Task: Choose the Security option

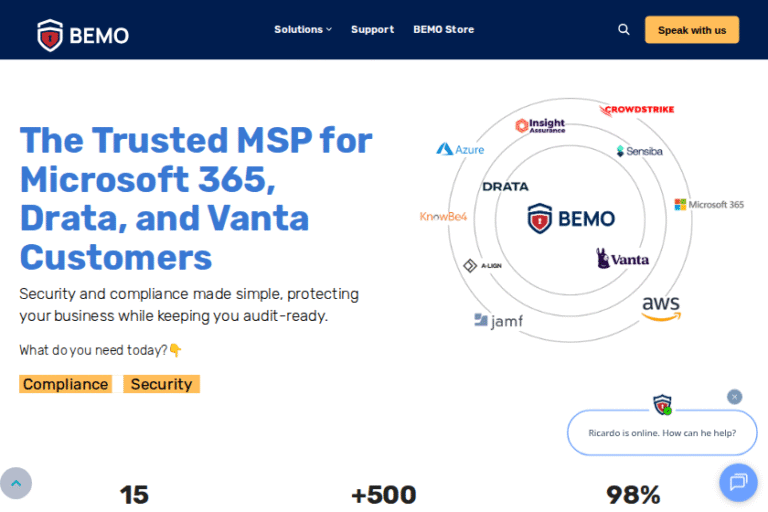Action: [161, 384]
